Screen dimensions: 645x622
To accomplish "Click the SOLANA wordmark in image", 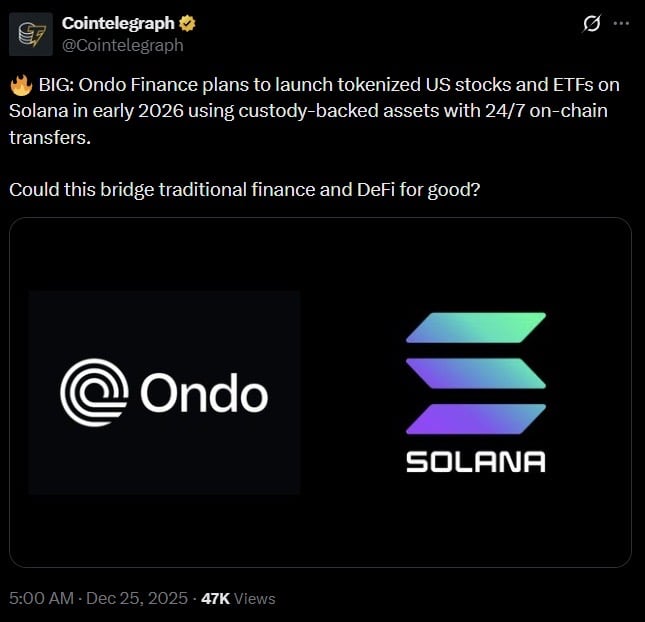I will [x=475, y=462].
